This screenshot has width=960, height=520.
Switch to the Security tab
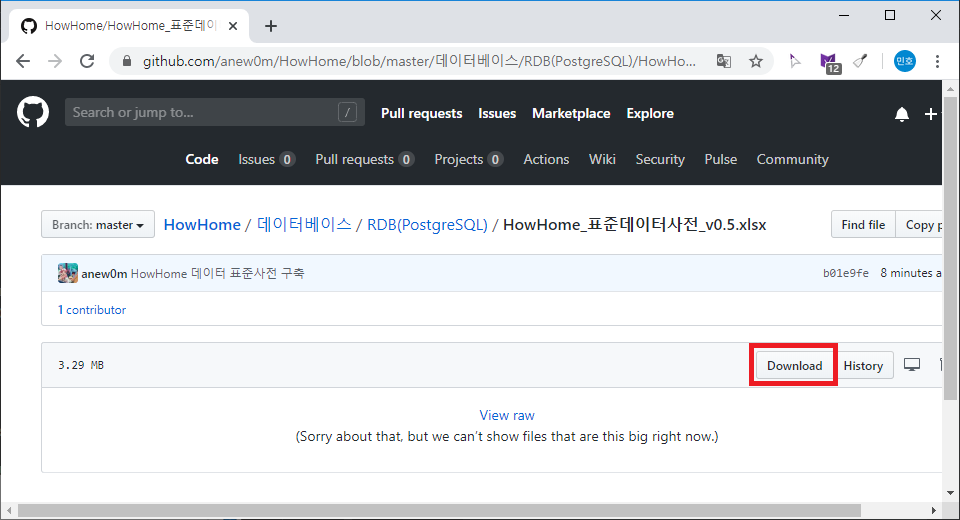tap(660, 159)
